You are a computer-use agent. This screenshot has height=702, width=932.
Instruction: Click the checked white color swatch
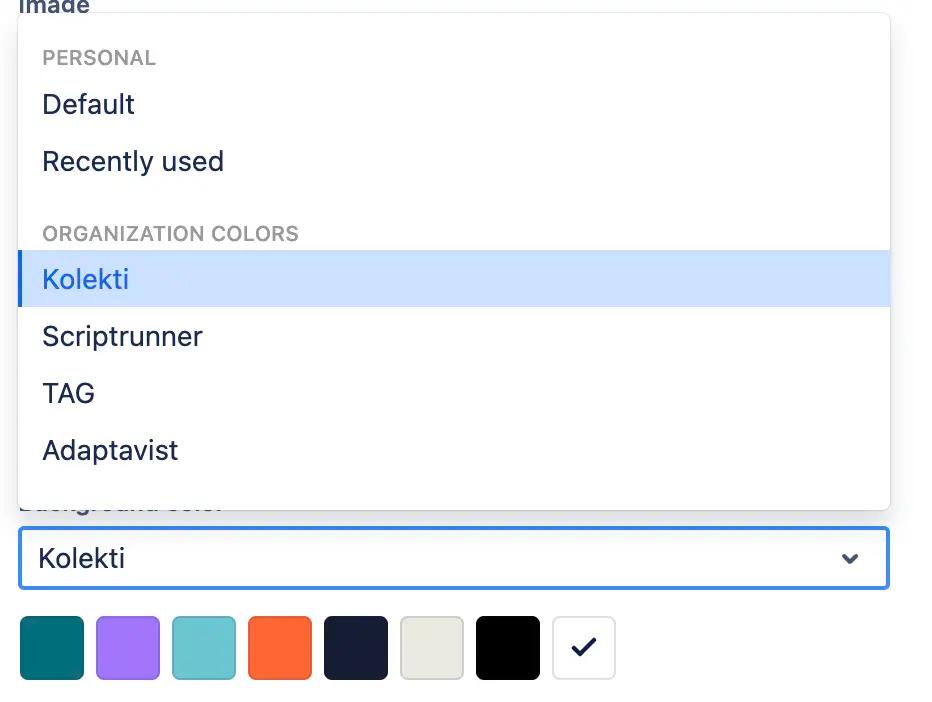584,648
